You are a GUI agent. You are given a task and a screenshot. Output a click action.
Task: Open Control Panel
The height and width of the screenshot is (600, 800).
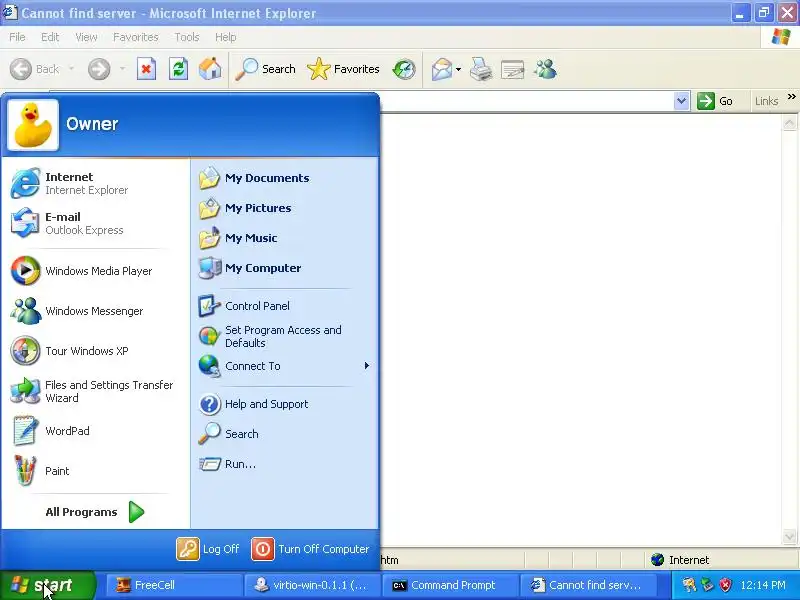tap(285, 306)
